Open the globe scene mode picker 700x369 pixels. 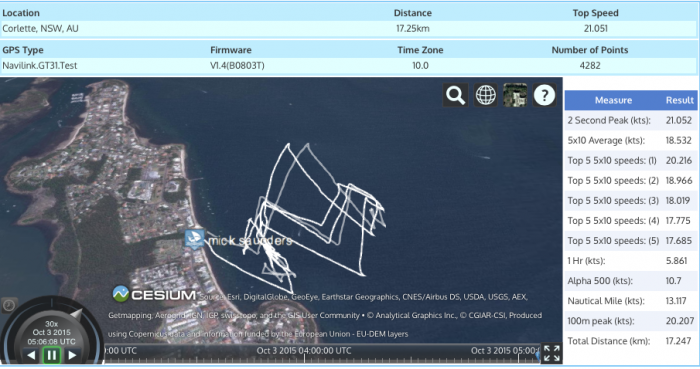point(485,95)
